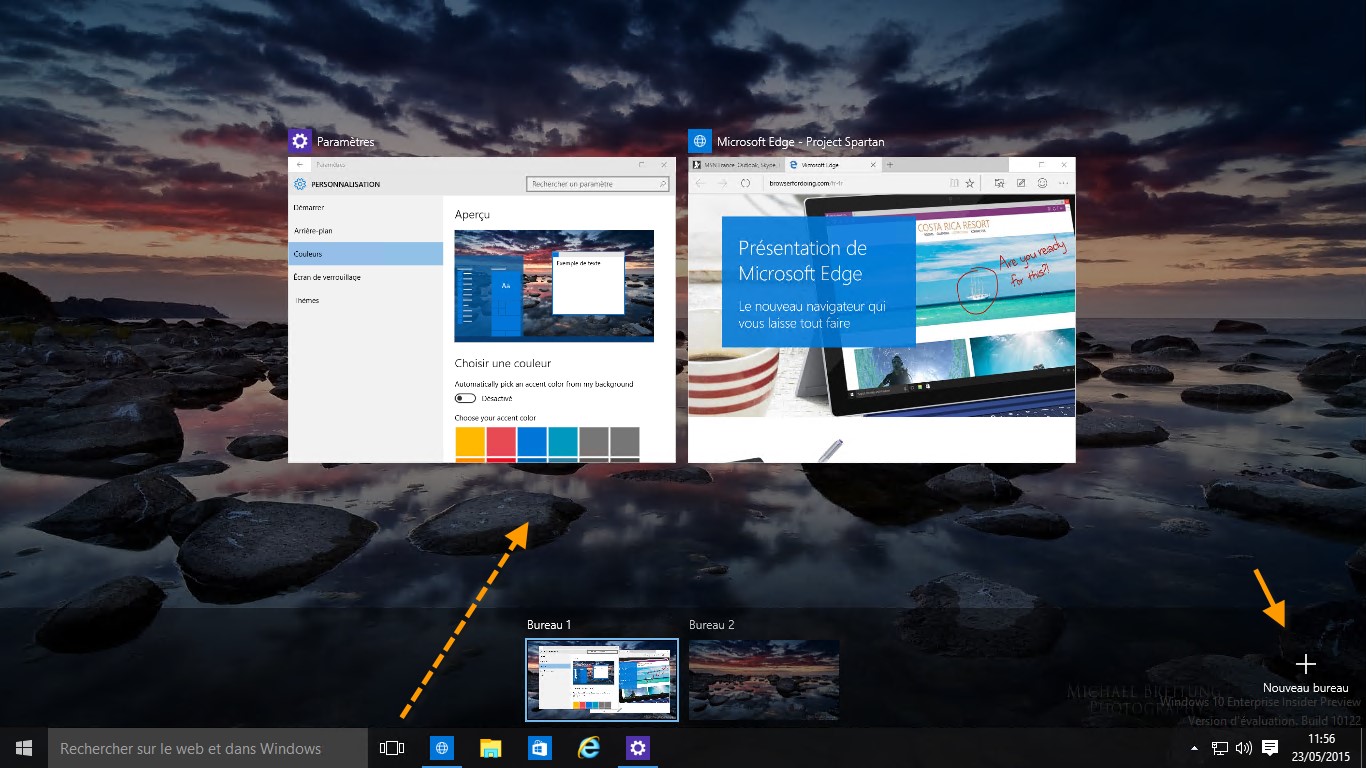Pick the yellow accent color swatch

[470, 442]
